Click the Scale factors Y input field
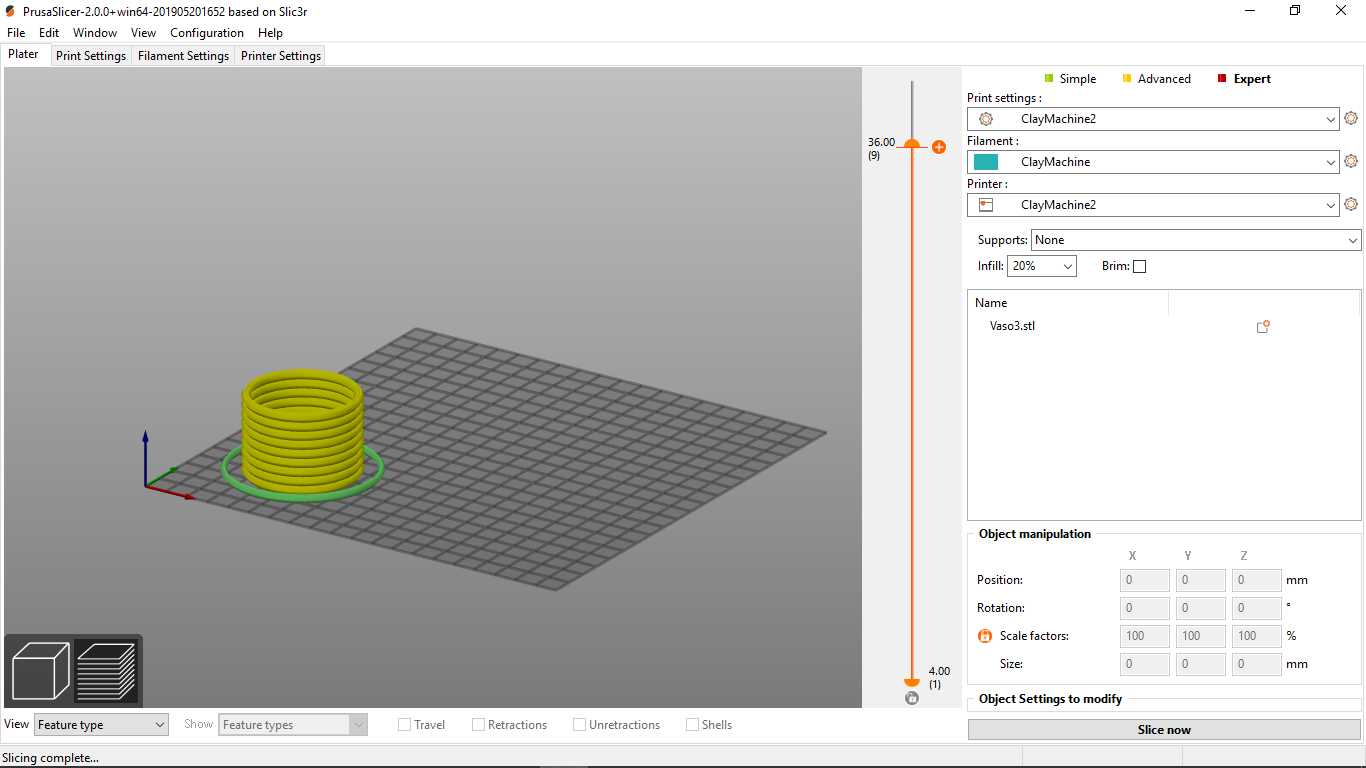Image resolution: width=1366 pixels, height=768 pixels. pyautogui.click(x=1201, y=636)
